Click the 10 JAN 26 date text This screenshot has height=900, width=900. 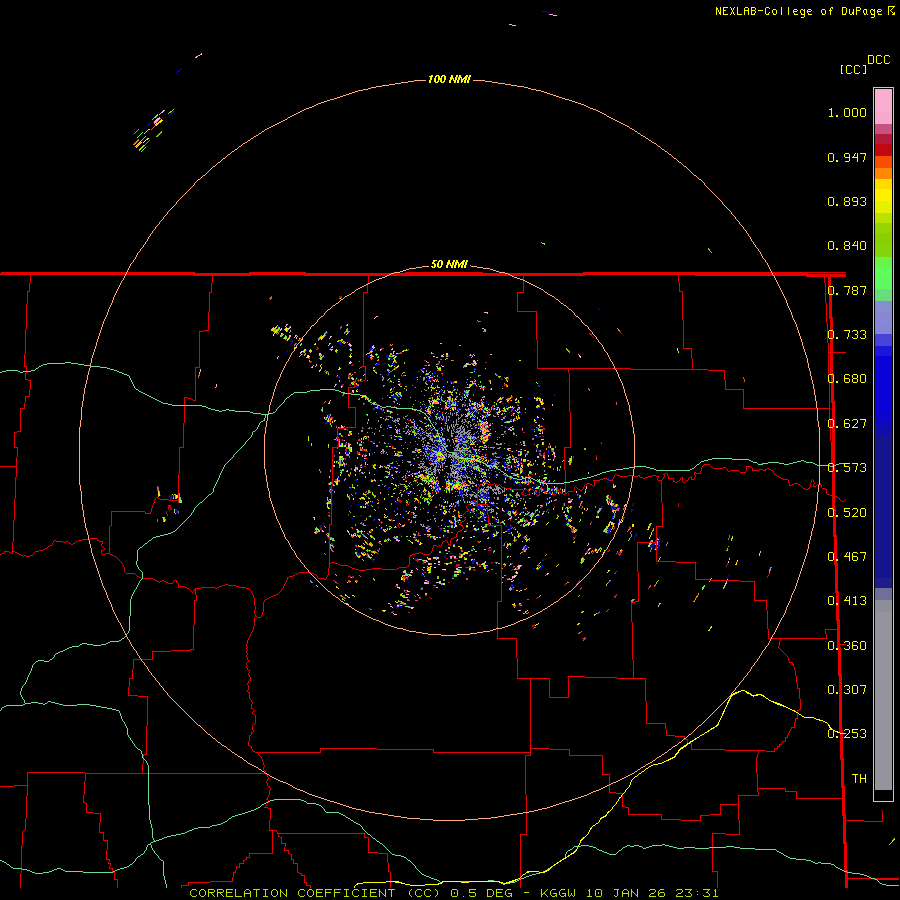click(624, 893)
